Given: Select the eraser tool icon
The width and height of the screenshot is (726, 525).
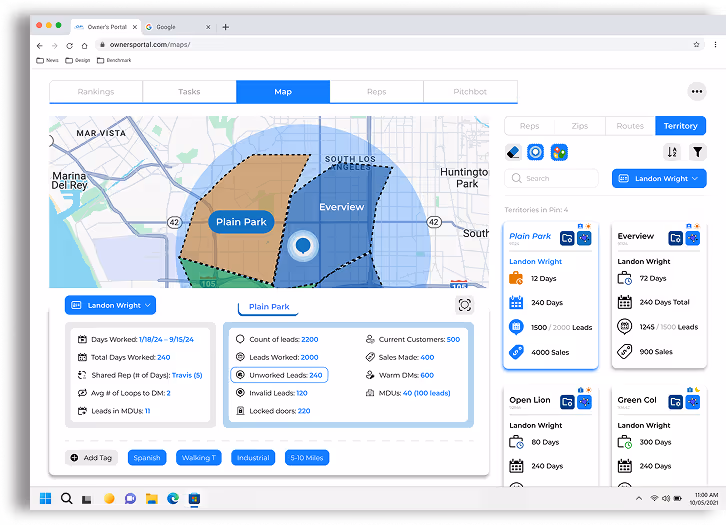Looking at the screenshot, I should pyautogui.click(x=515, y=152).
